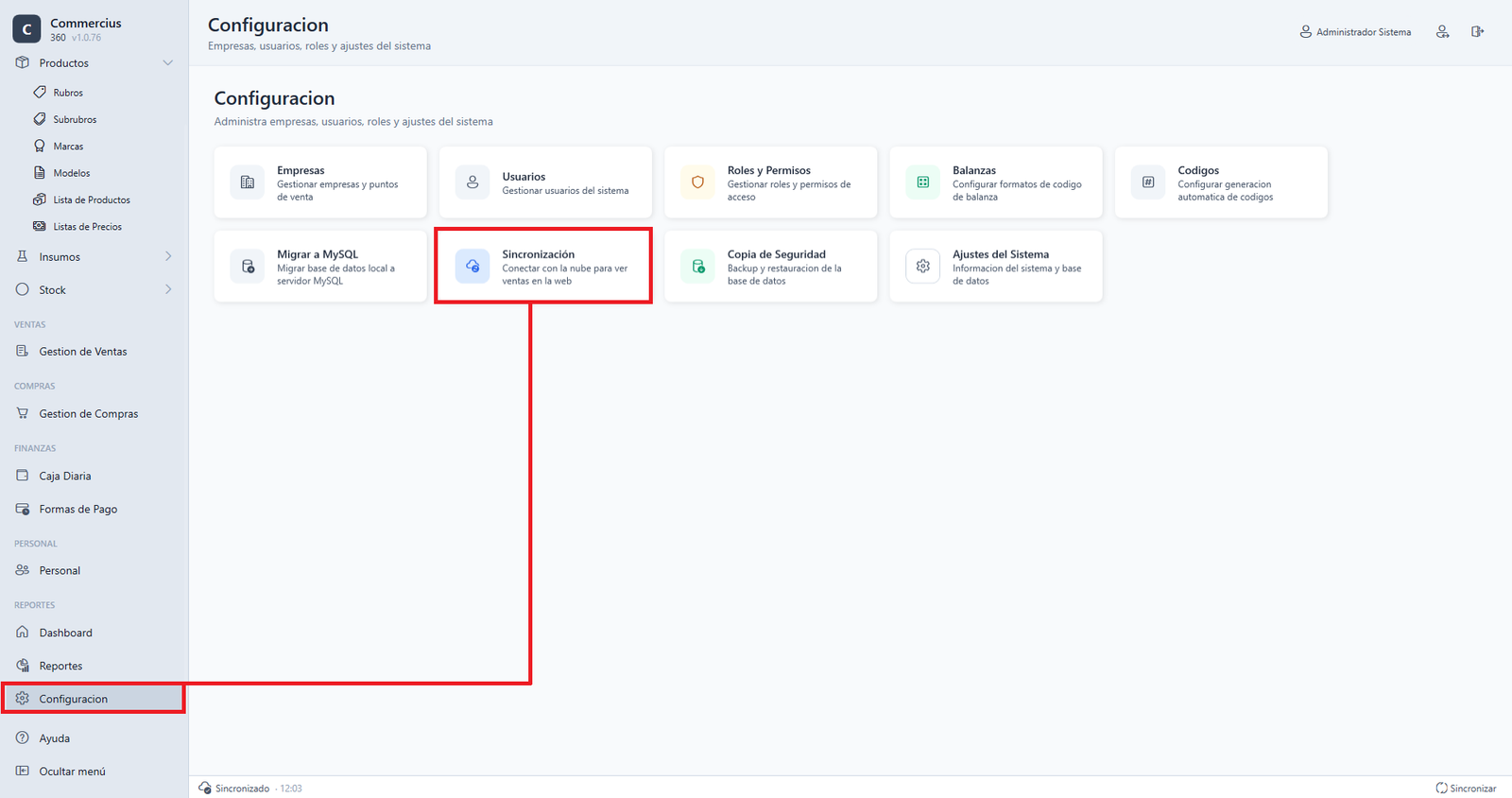Expand the Insumos submenu arrow
The image size is (1512, 798).
tap(168, 257)
